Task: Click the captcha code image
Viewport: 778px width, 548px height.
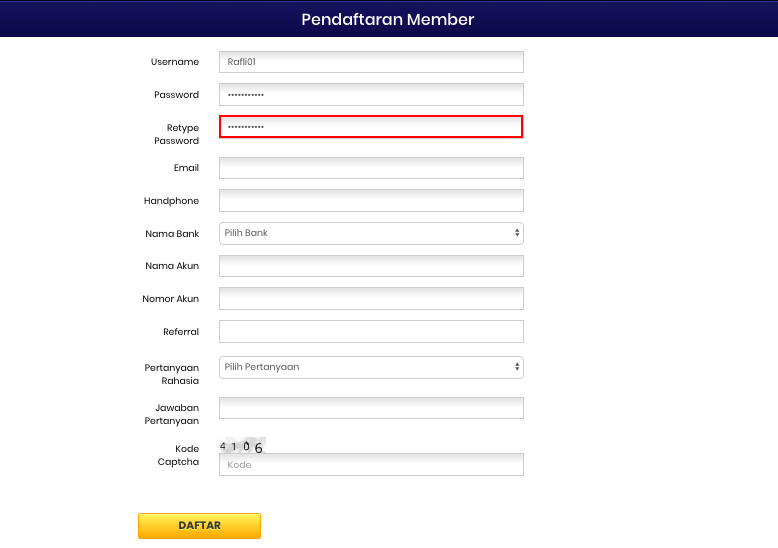Action: coord(242,446)
